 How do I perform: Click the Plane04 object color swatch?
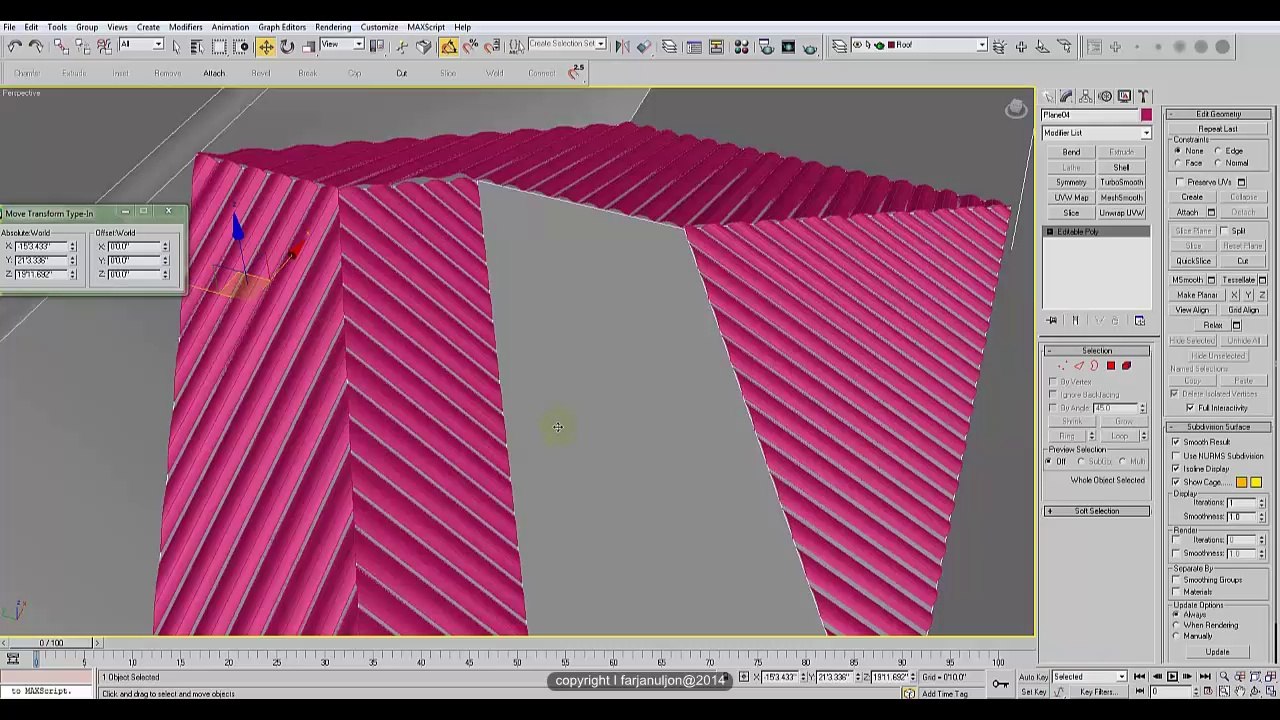pyautogui.click(x=1146, y=115)
